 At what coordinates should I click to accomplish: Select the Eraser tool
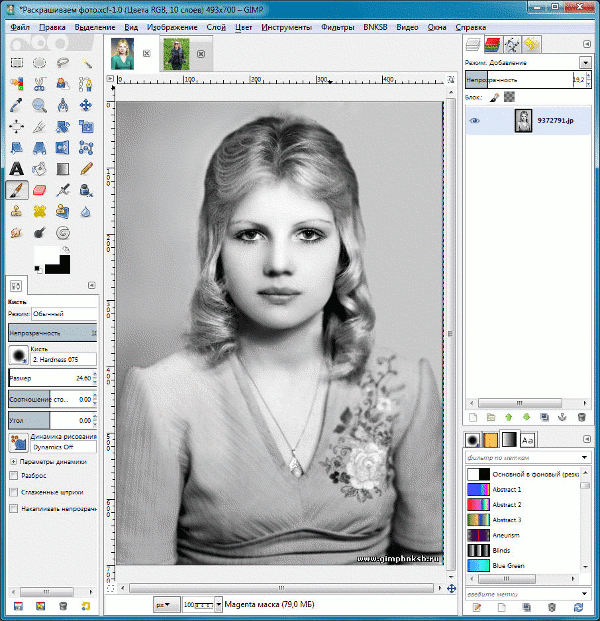tap(40, 189)
